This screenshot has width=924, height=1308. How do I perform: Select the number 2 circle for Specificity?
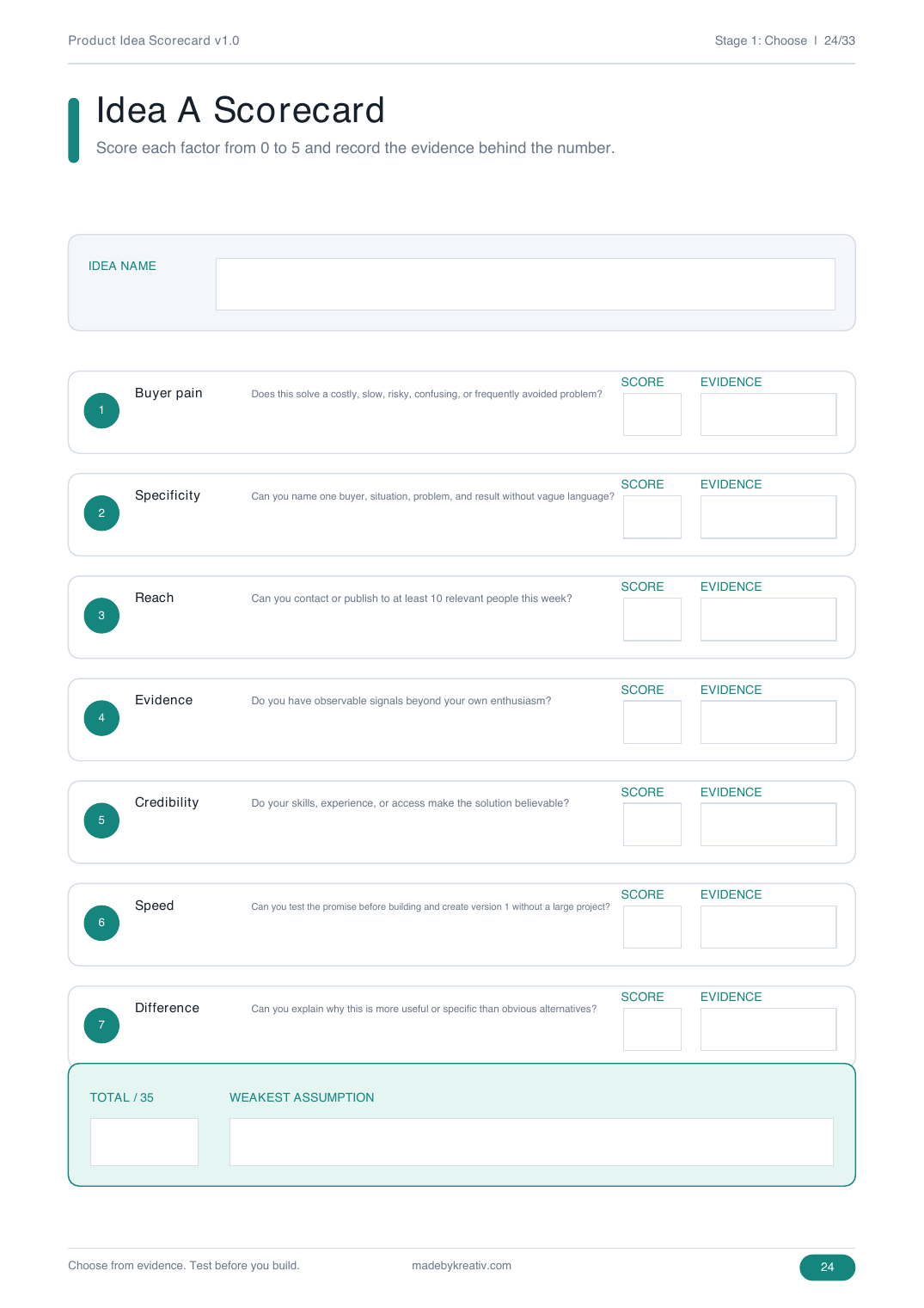101,513
